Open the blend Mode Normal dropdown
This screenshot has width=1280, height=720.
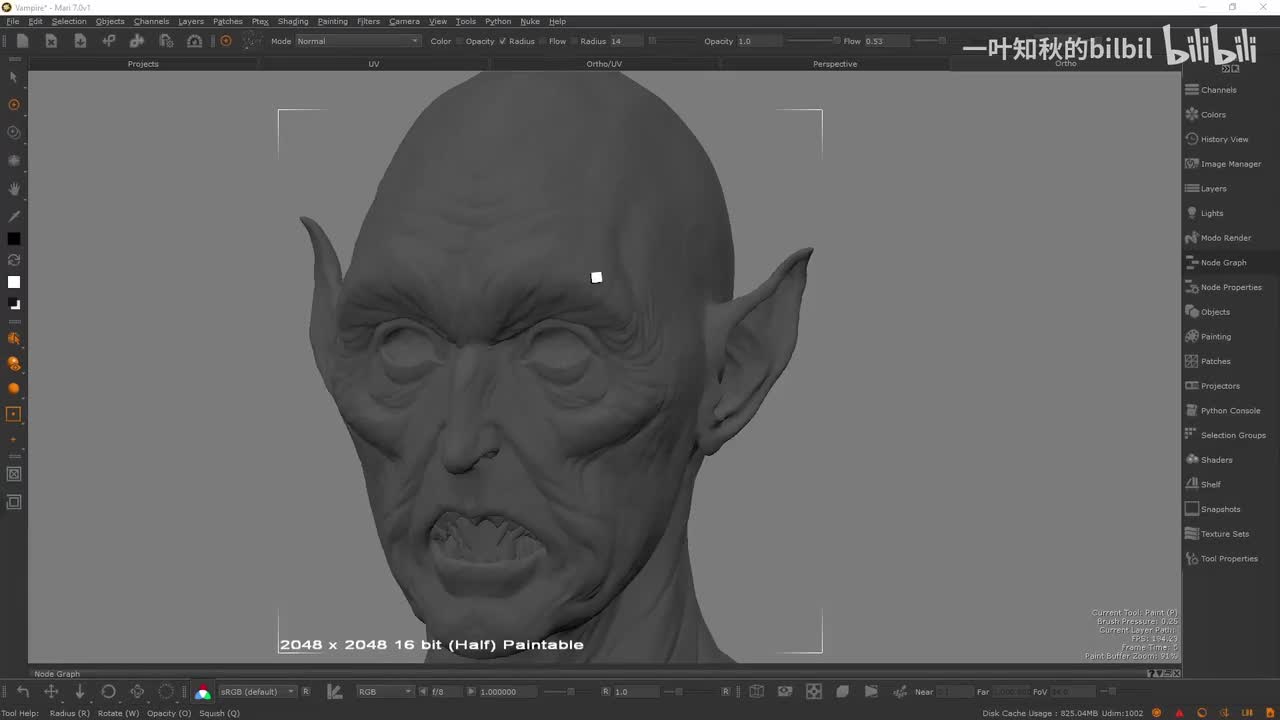[x=358, y=41]
